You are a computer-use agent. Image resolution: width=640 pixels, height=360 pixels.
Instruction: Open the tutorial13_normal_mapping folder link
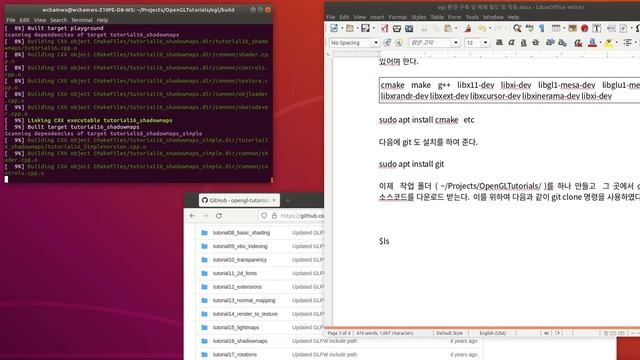click(x=244, y=300)
